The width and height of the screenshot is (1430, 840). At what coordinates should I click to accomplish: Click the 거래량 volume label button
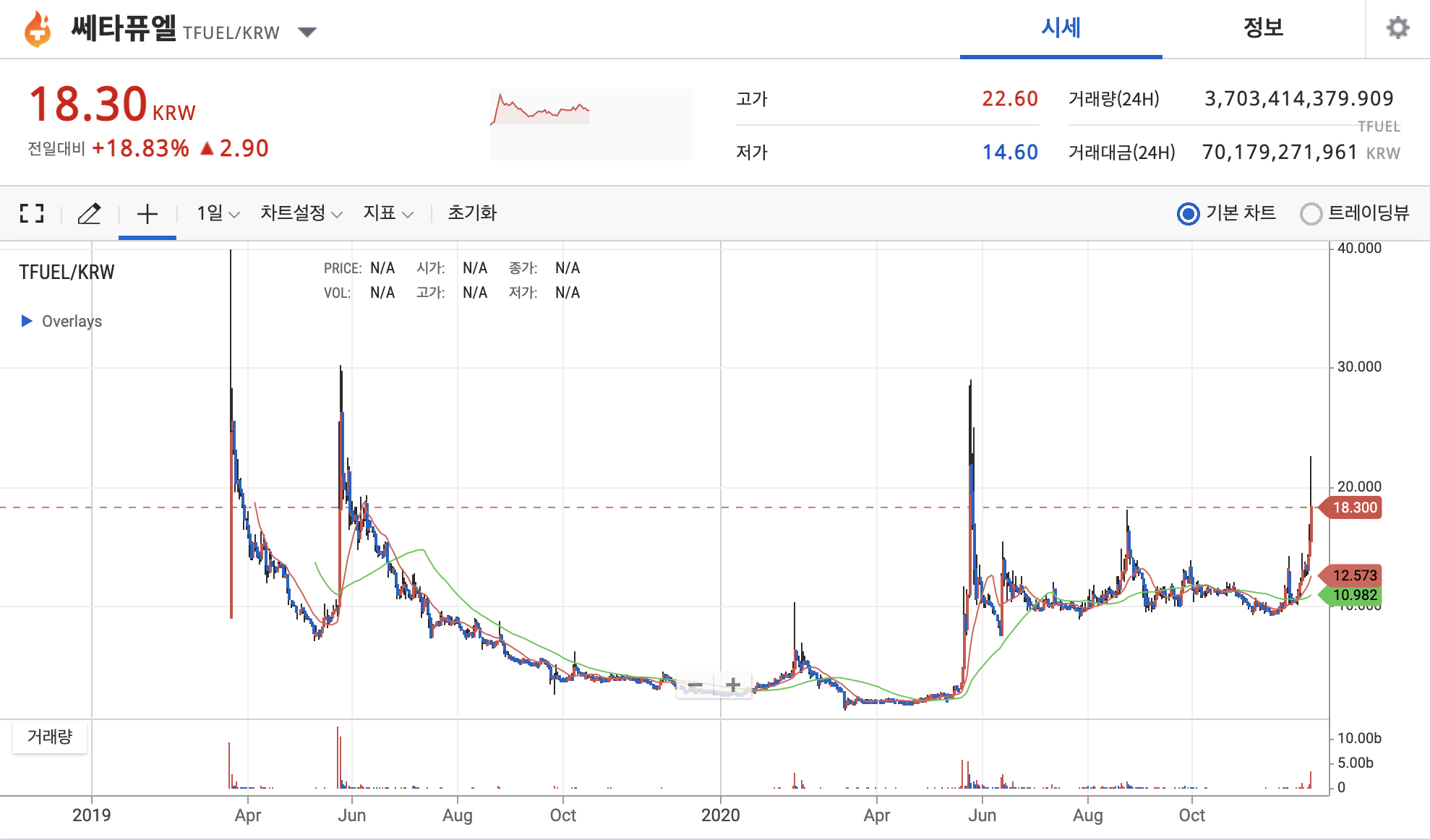point(50,737)
